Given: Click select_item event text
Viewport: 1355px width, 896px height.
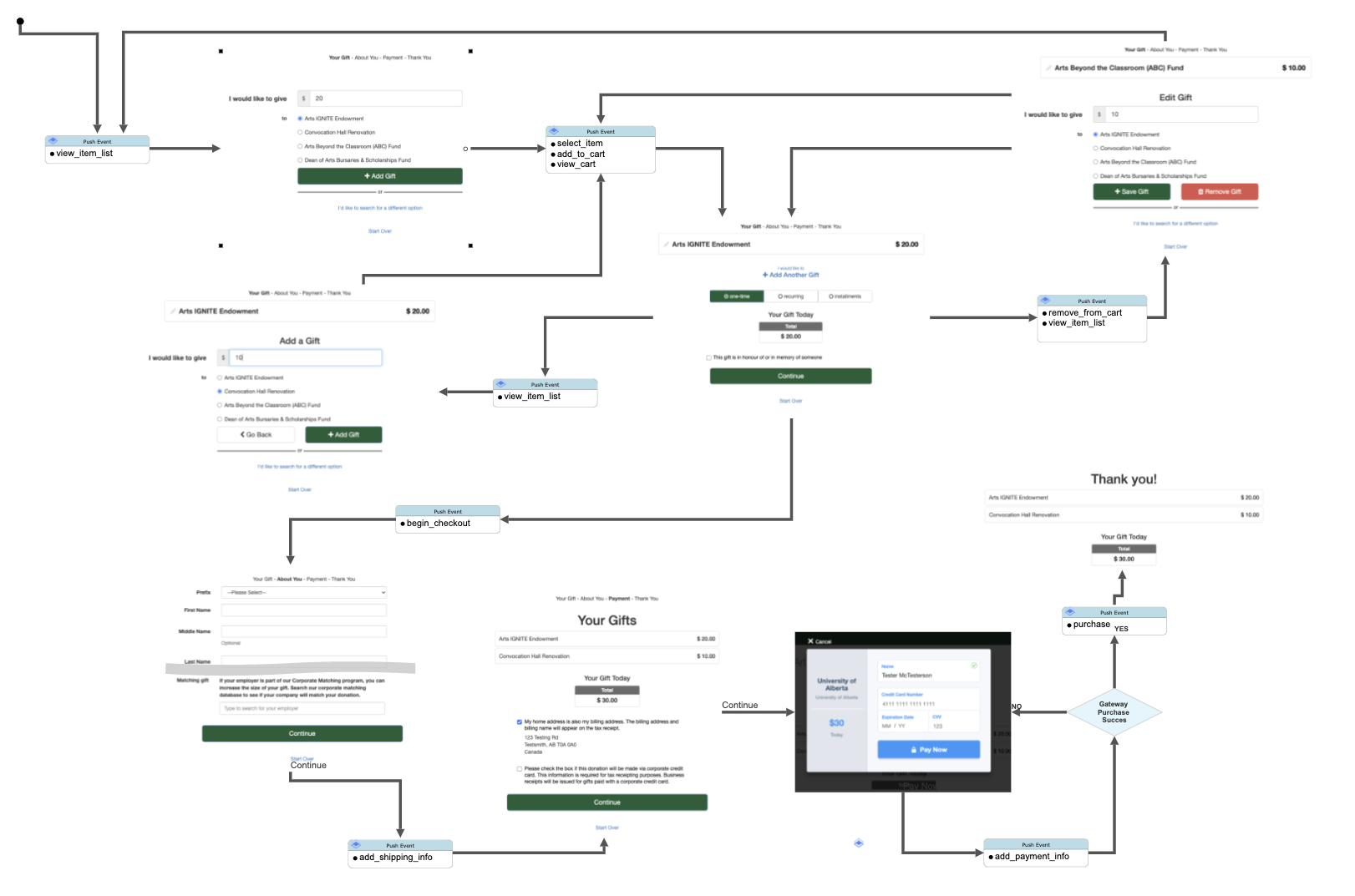Looking at the screenshot, I should (580, 144).
